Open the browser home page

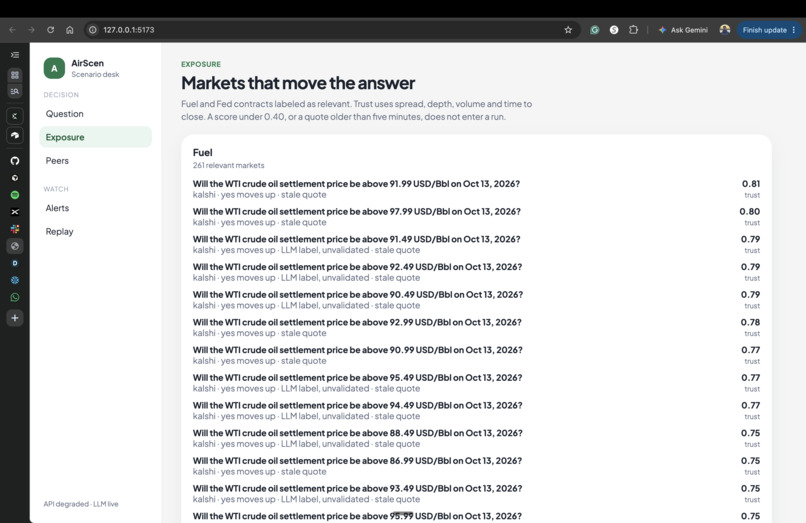[x=70, y=30]
